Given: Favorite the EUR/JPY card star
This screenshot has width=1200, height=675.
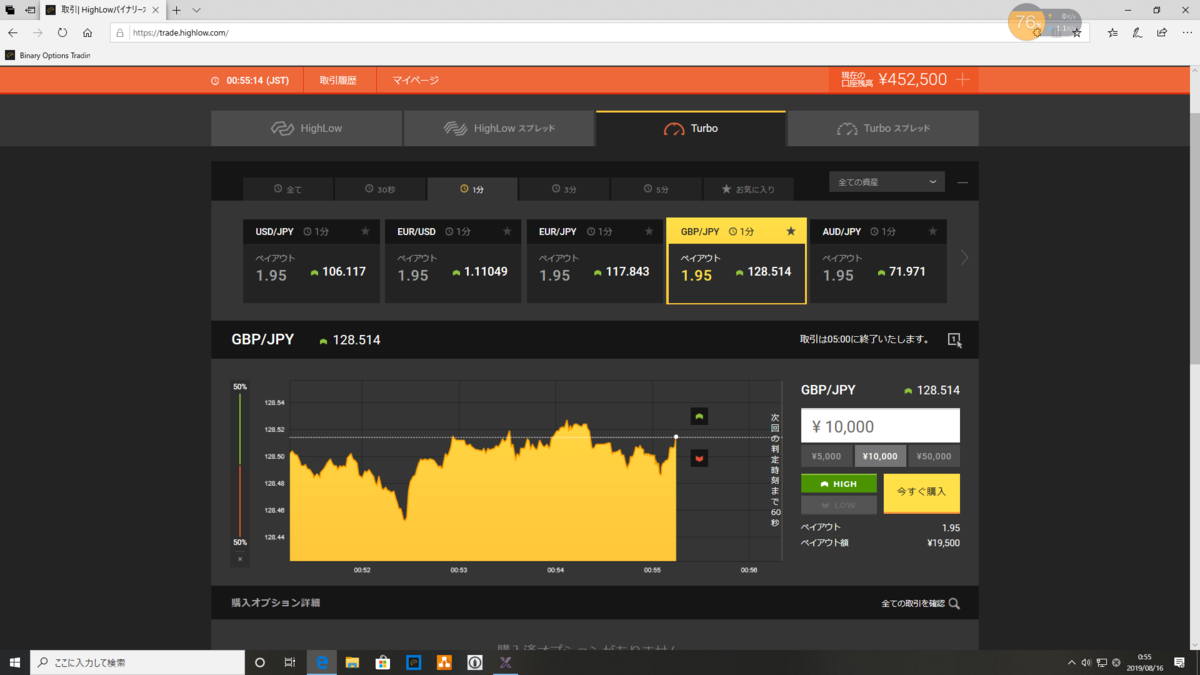Looking at the screenshot, I should [x=649, y=232].
